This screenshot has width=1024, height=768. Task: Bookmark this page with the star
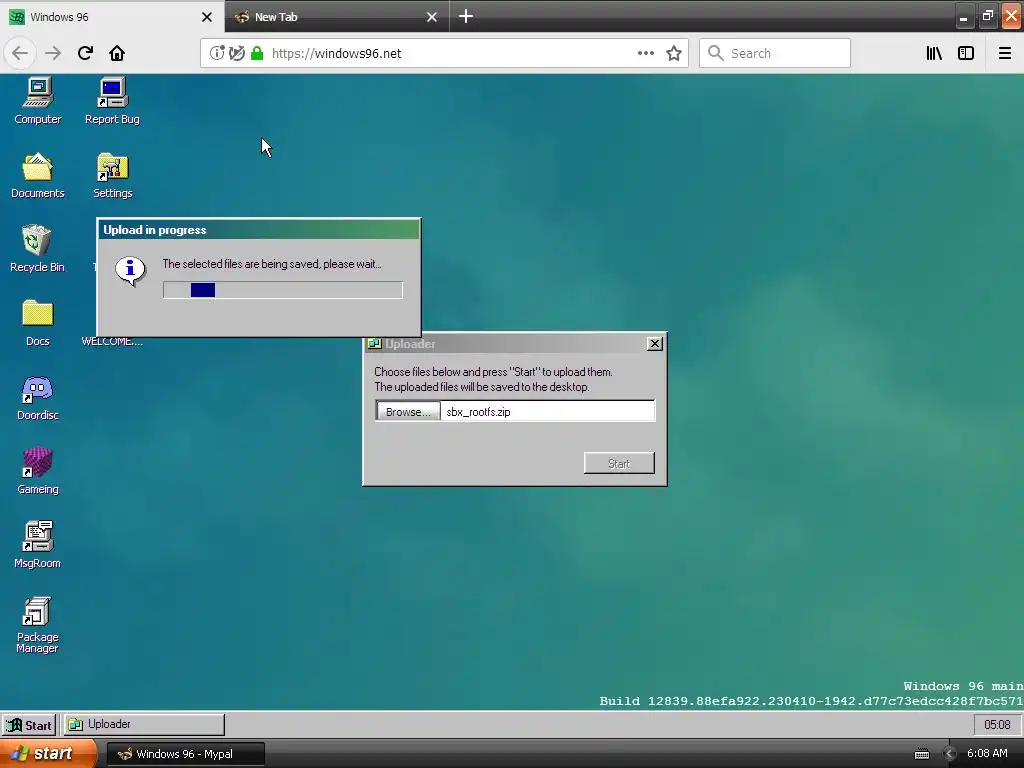click(x=674, y=53)
